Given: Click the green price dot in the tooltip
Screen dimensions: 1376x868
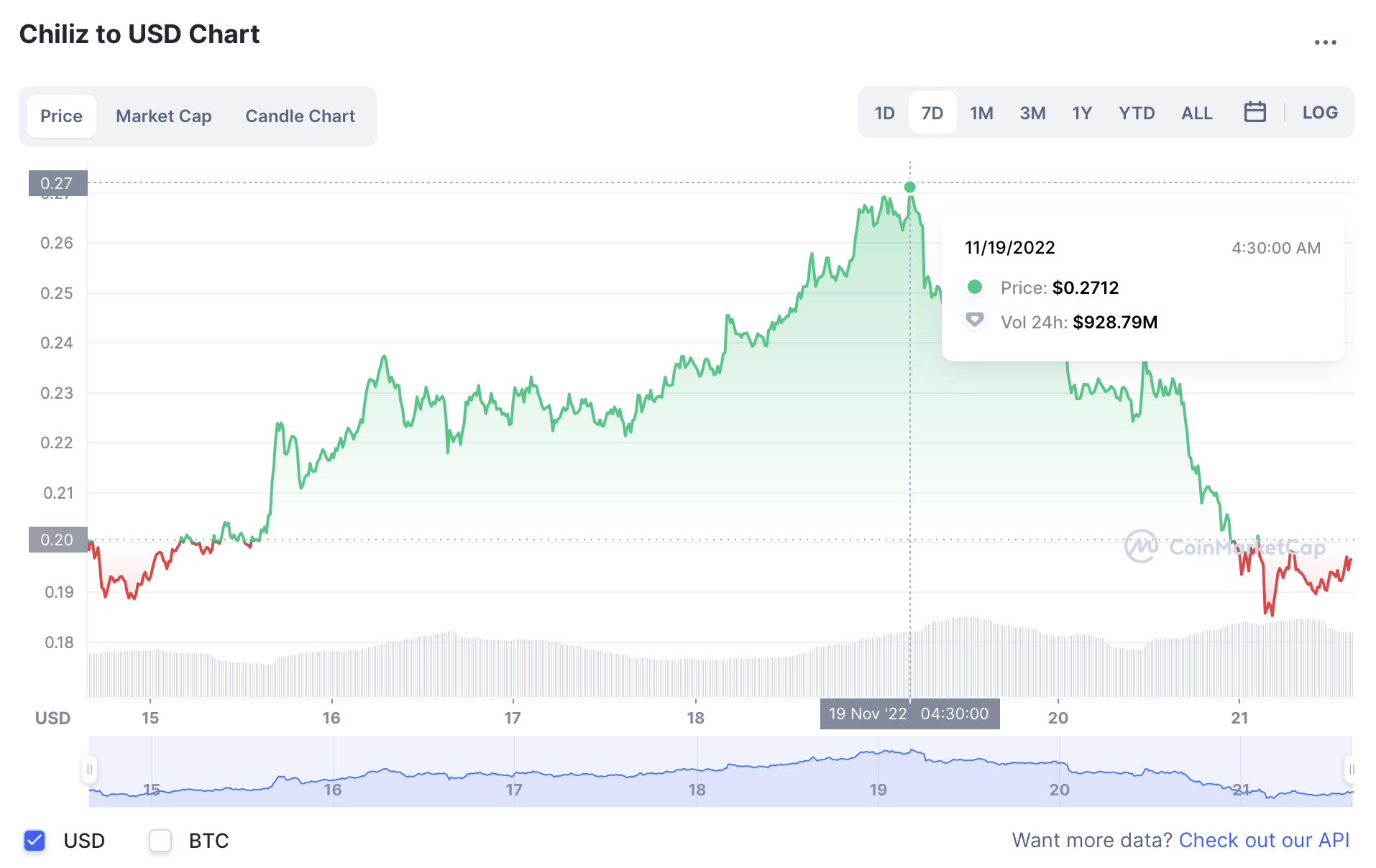Looking at the screenshot, I should point(976,287).
